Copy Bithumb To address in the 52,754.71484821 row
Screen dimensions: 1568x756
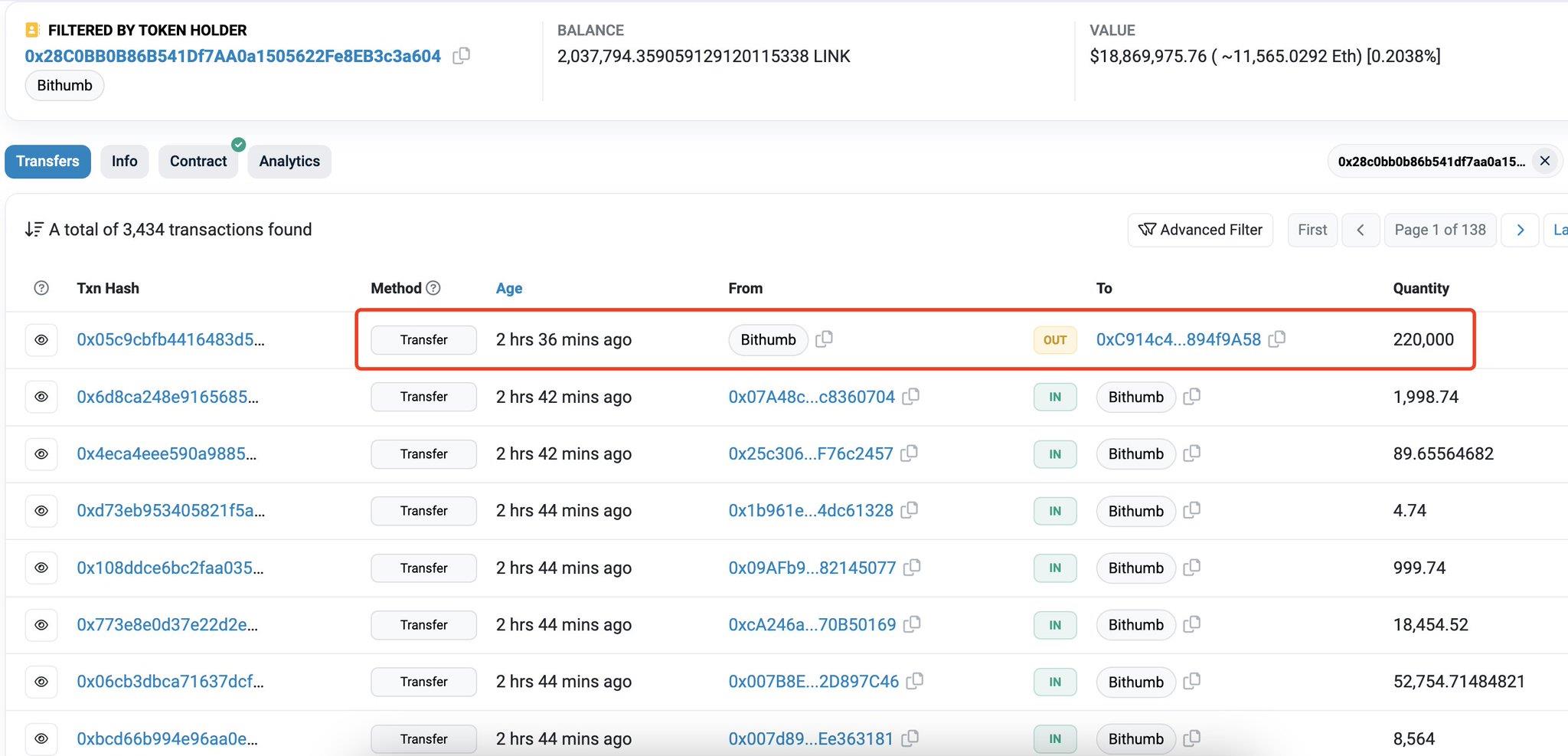point(1191,680)
